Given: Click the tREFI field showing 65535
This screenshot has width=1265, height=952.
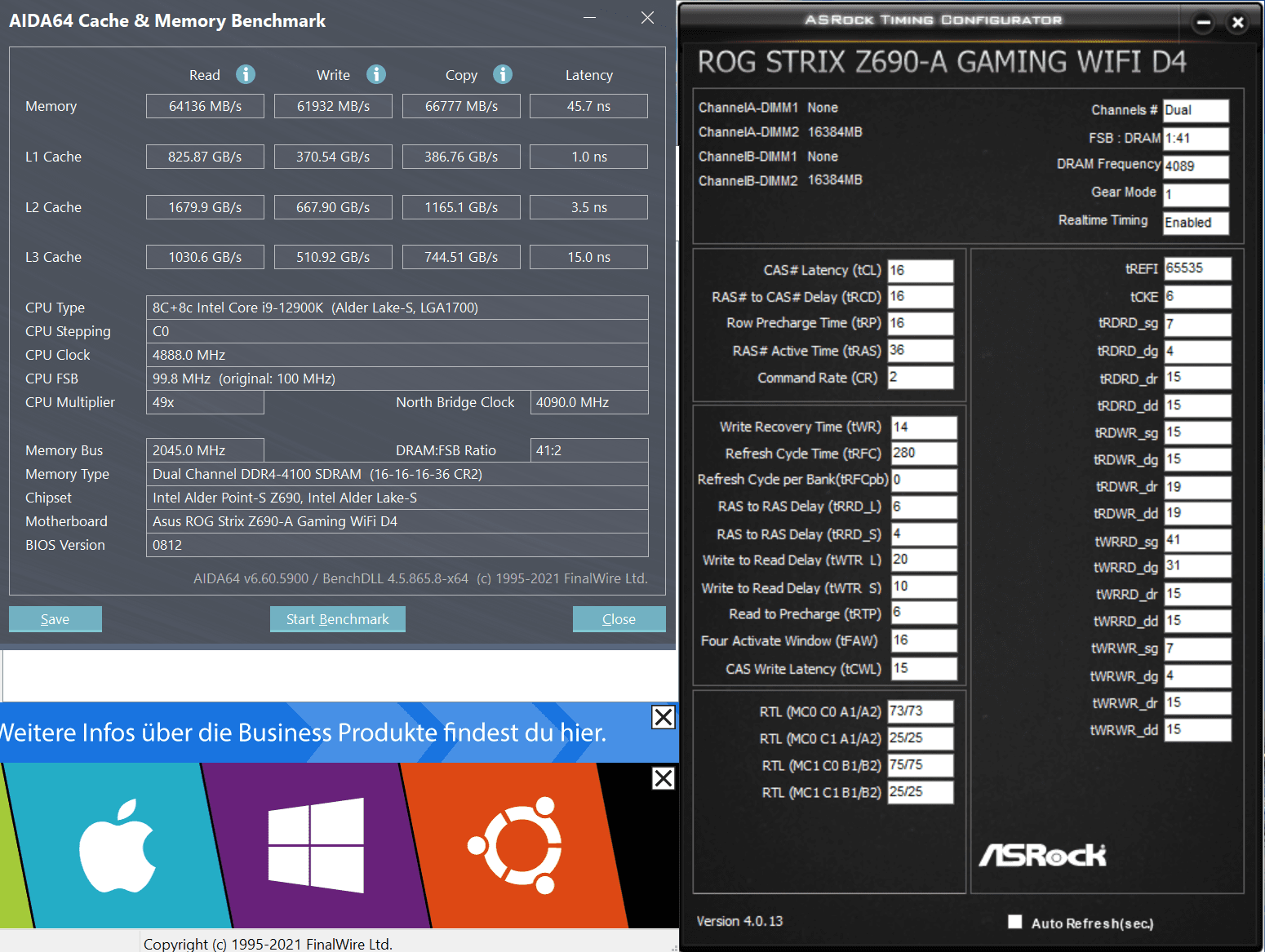Looking at the screenshot, I should tap(1197, 268).
